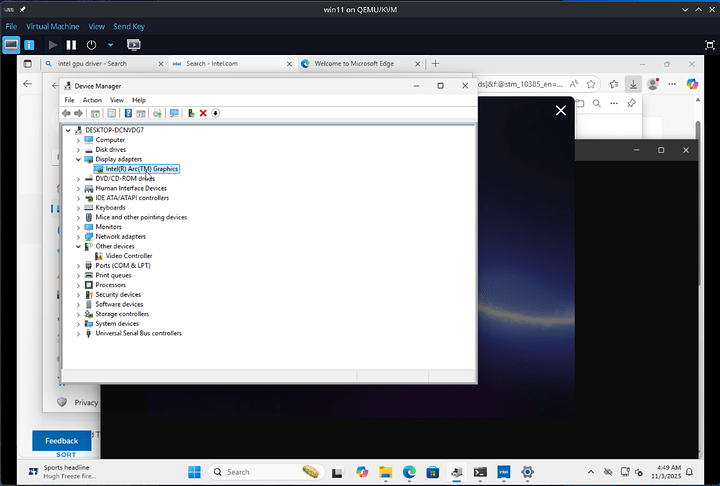Pause the virtual machine
The width and height of the screenshot is (720, 486).
click(71, 45)
